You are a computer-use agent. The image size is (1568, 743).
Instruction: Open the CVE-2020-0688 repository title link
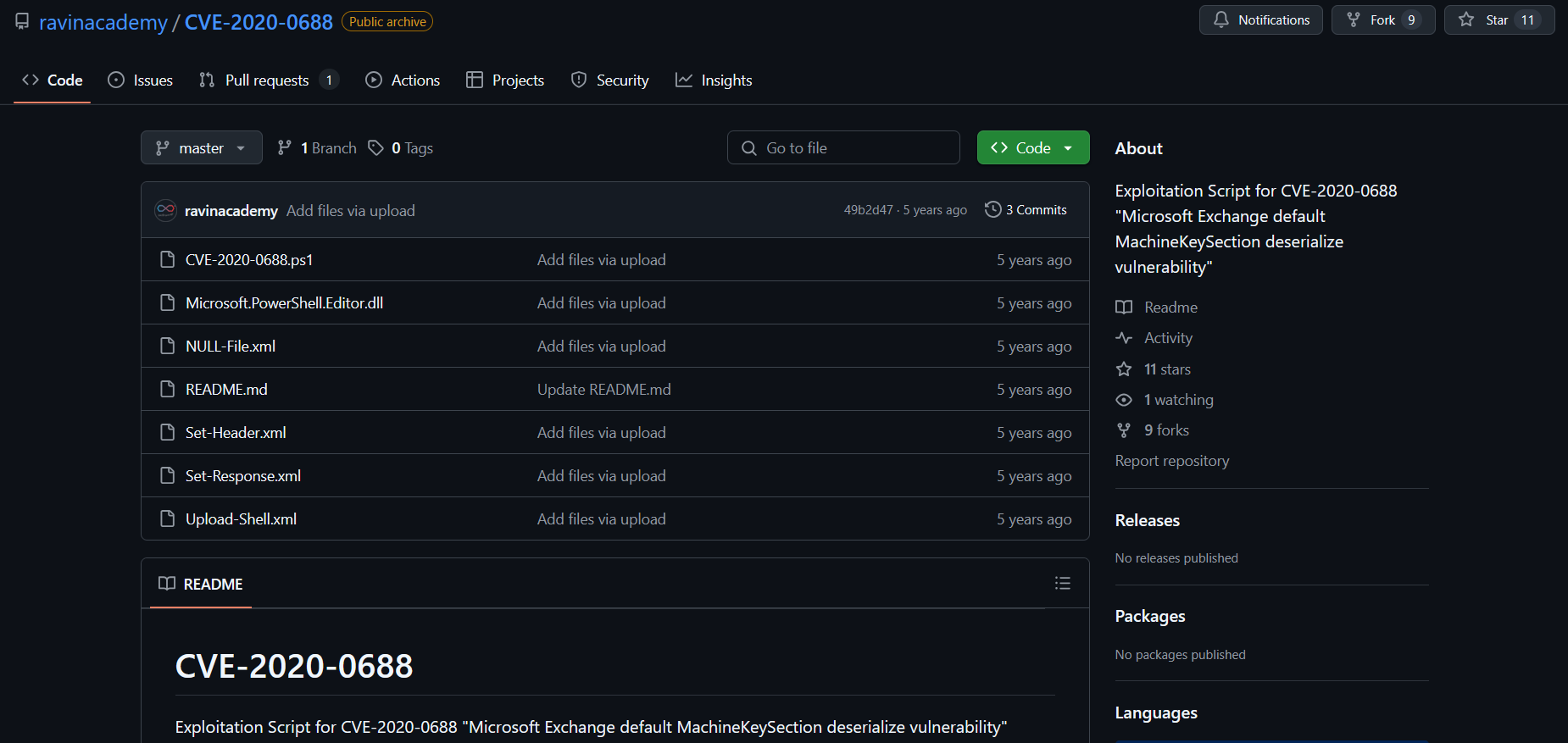pos(259,22)
